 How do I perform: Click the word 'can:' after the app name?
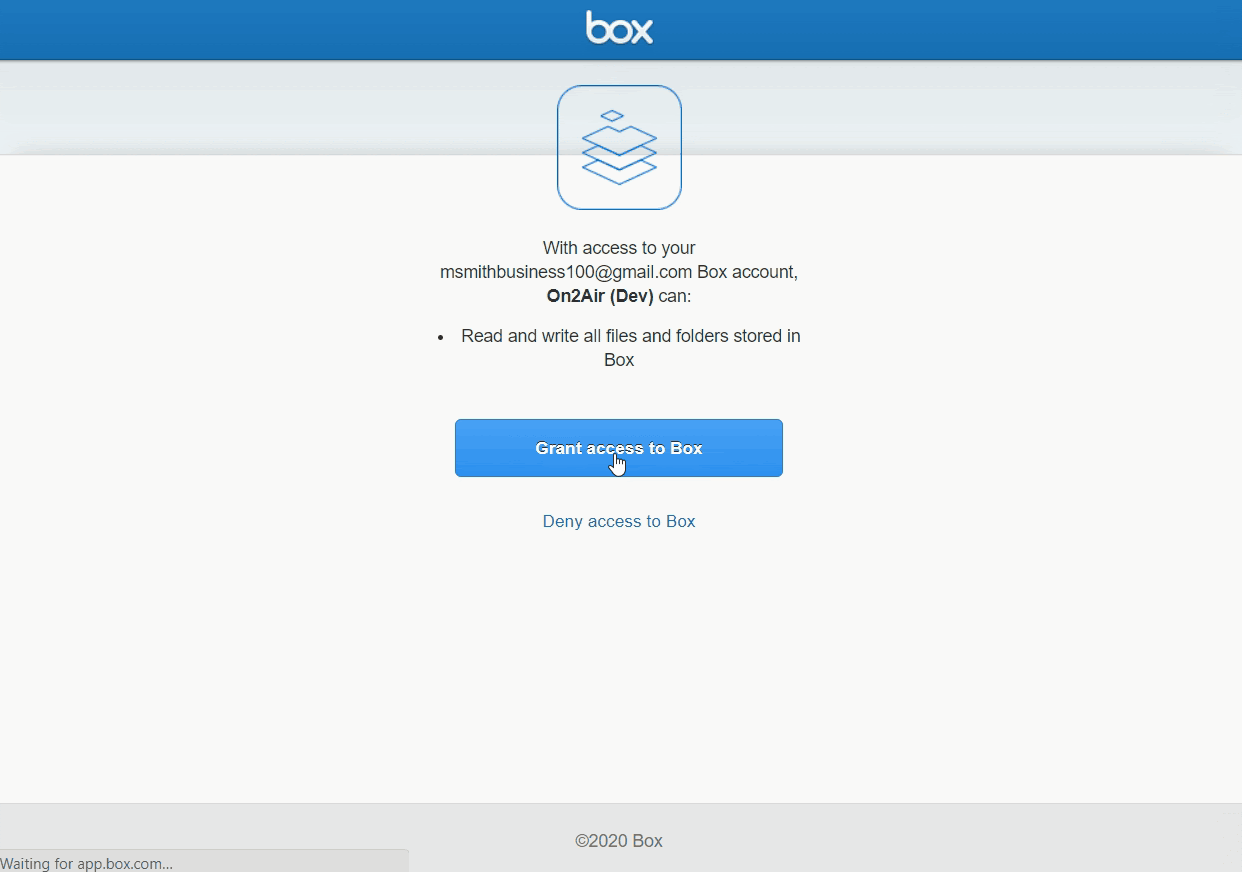(x=675, y=296)
